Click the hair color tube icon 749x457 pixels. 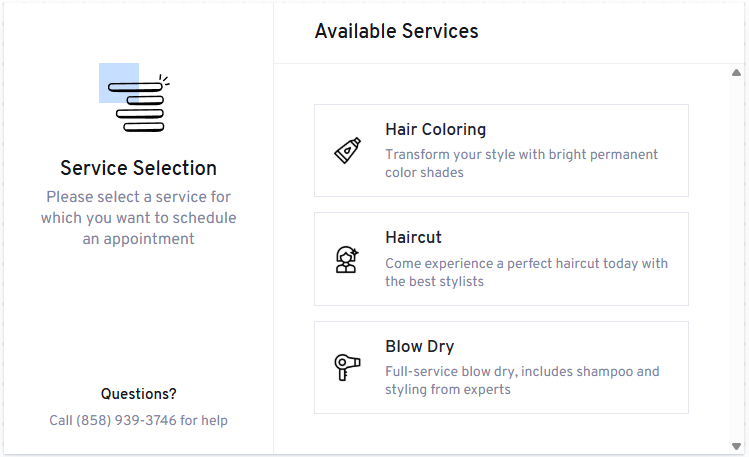(347, 150)
